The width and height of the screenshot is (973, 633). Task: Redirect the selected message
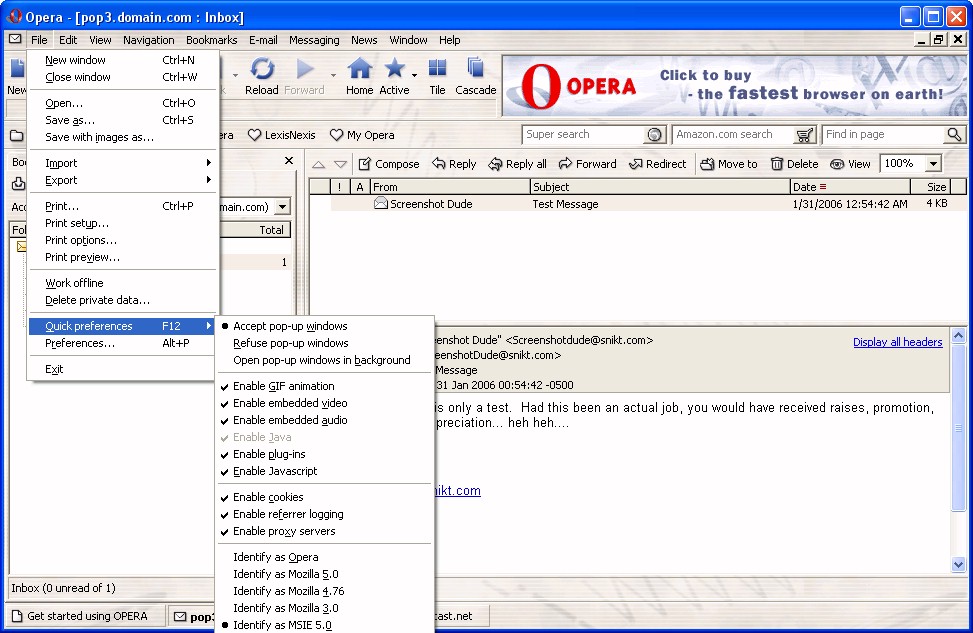pos(658,164)
